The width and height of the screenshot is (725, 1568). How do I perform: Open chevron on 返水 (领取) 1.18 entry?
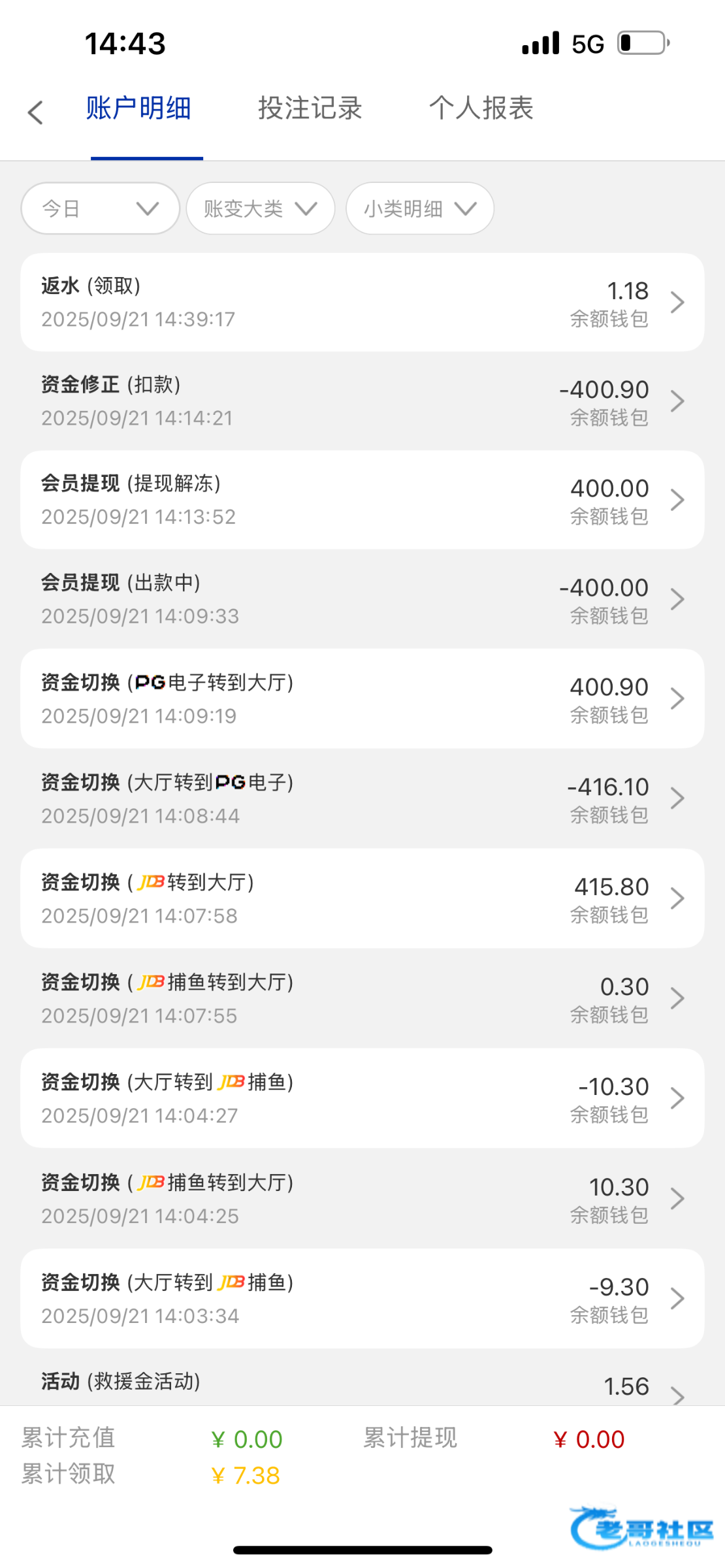(x=677, y=302)
